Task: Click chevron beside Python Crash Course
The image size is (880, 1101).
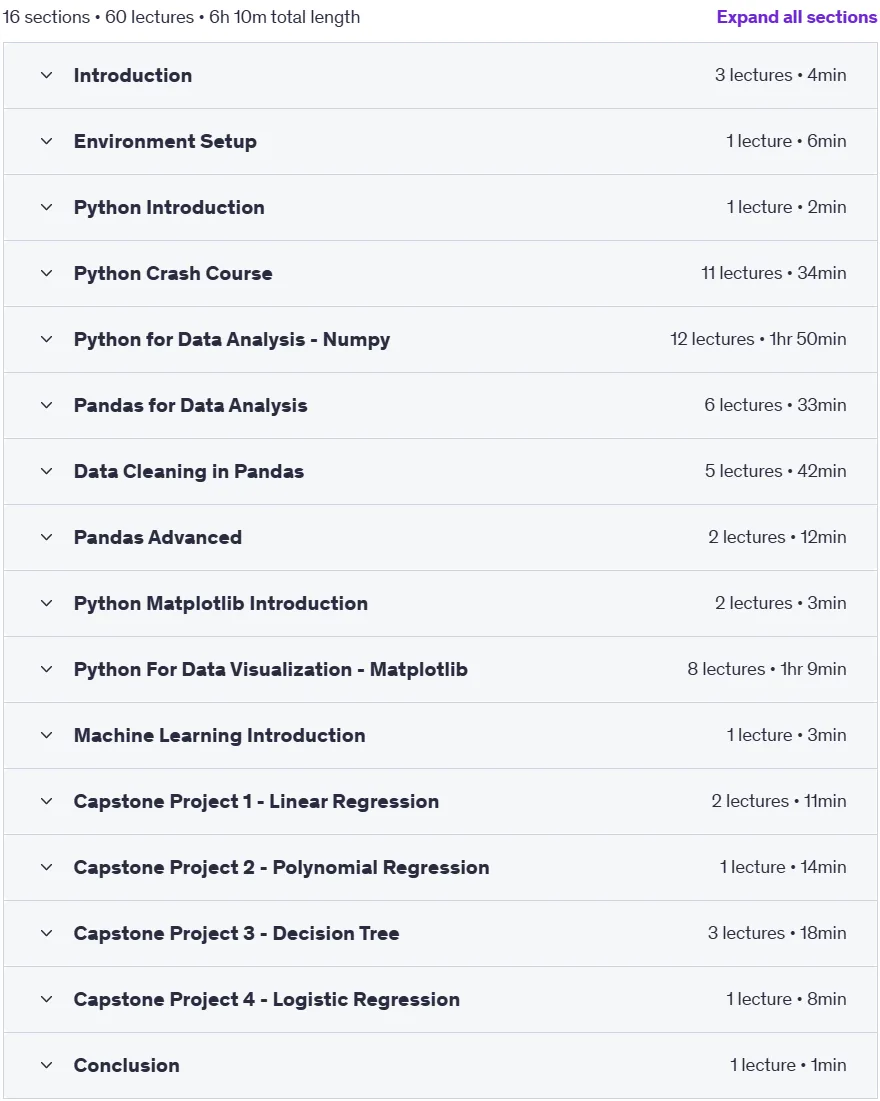Action: (46, 273)
